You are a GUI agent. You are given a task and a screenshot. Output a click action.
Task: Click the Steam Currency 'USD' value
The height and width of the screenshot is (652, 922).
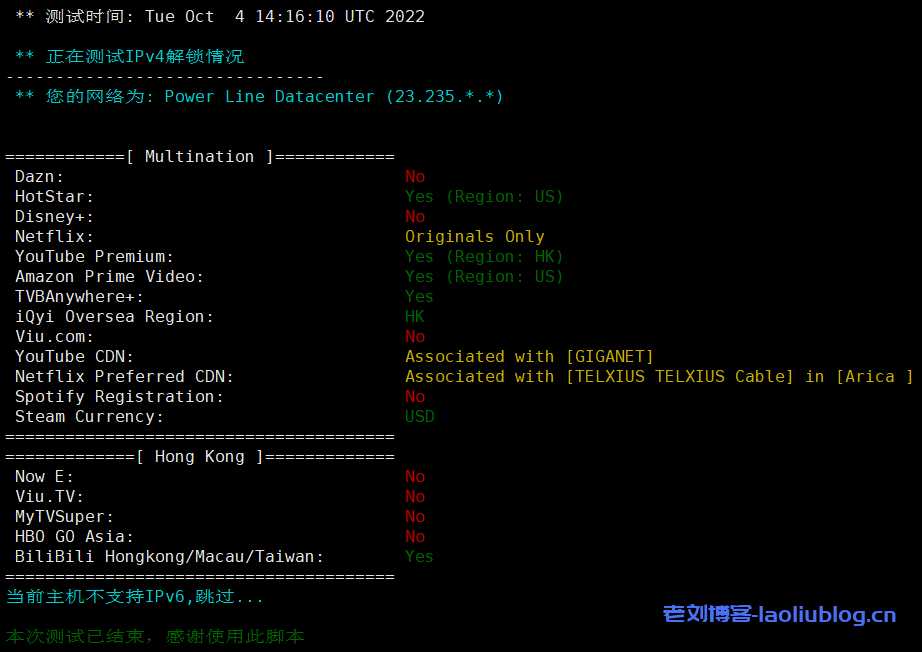[x=420, y=416]
